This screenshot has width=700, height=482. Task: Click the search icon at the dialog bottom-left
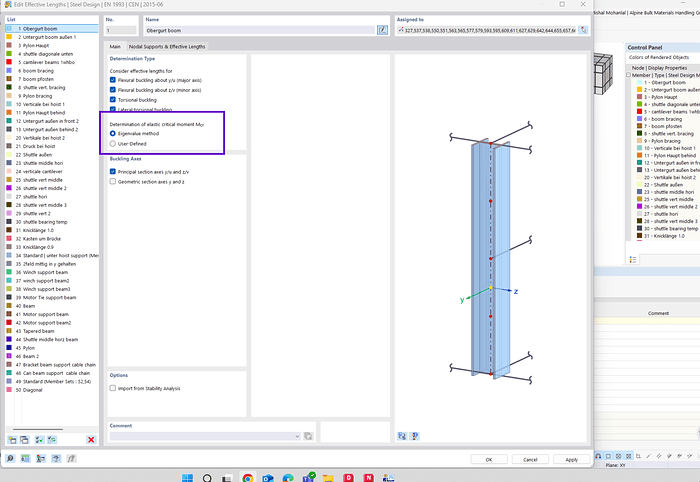[x=10, y=460]
